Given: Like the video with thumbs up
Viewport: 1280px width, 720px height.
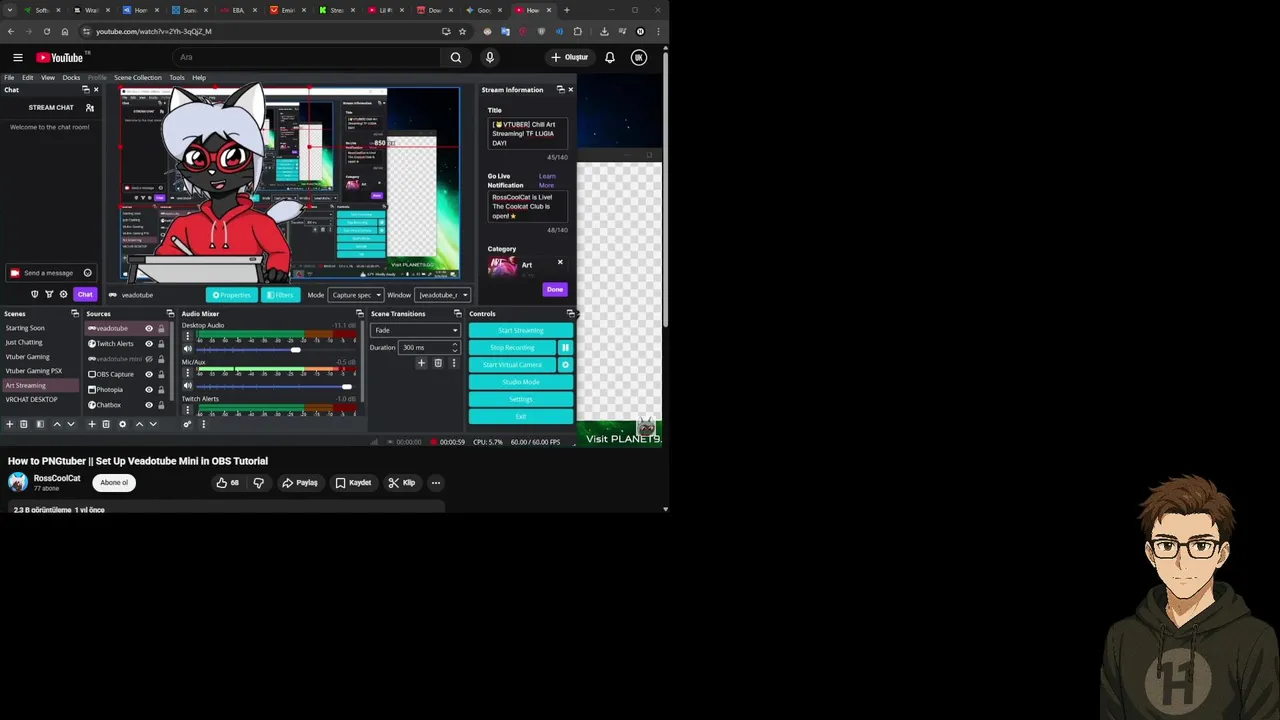Looking at the screenshot, I should pos(227,483).
